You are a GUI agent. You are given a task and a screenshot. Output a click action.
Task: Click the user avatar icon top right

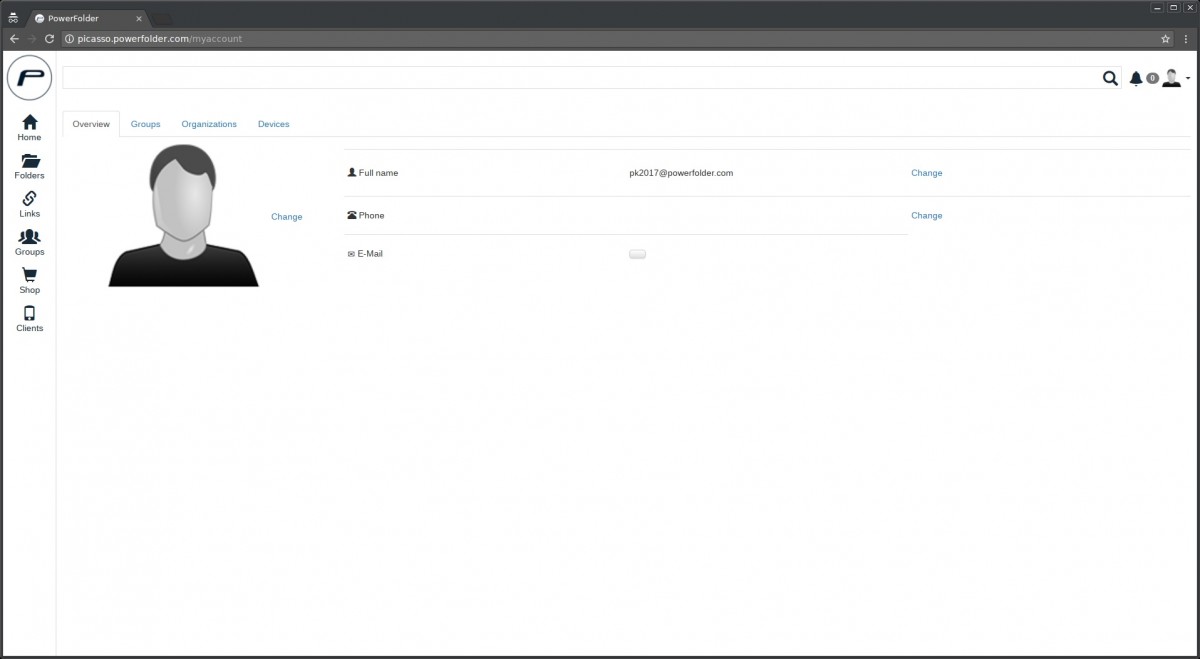coord(1170,77)
